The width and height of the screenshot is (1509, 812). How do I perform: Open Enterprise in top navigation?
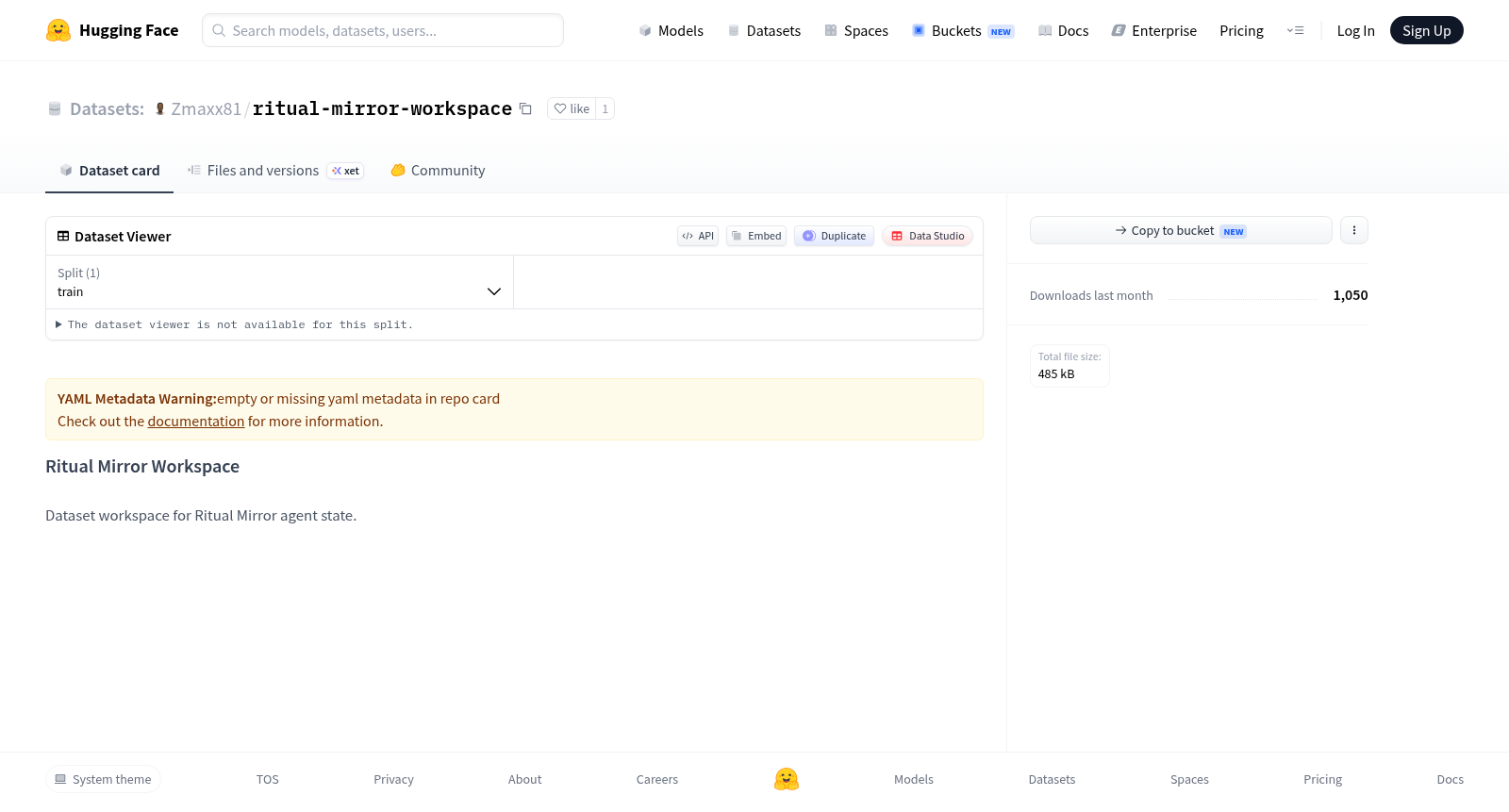(x=1153, y=30)
